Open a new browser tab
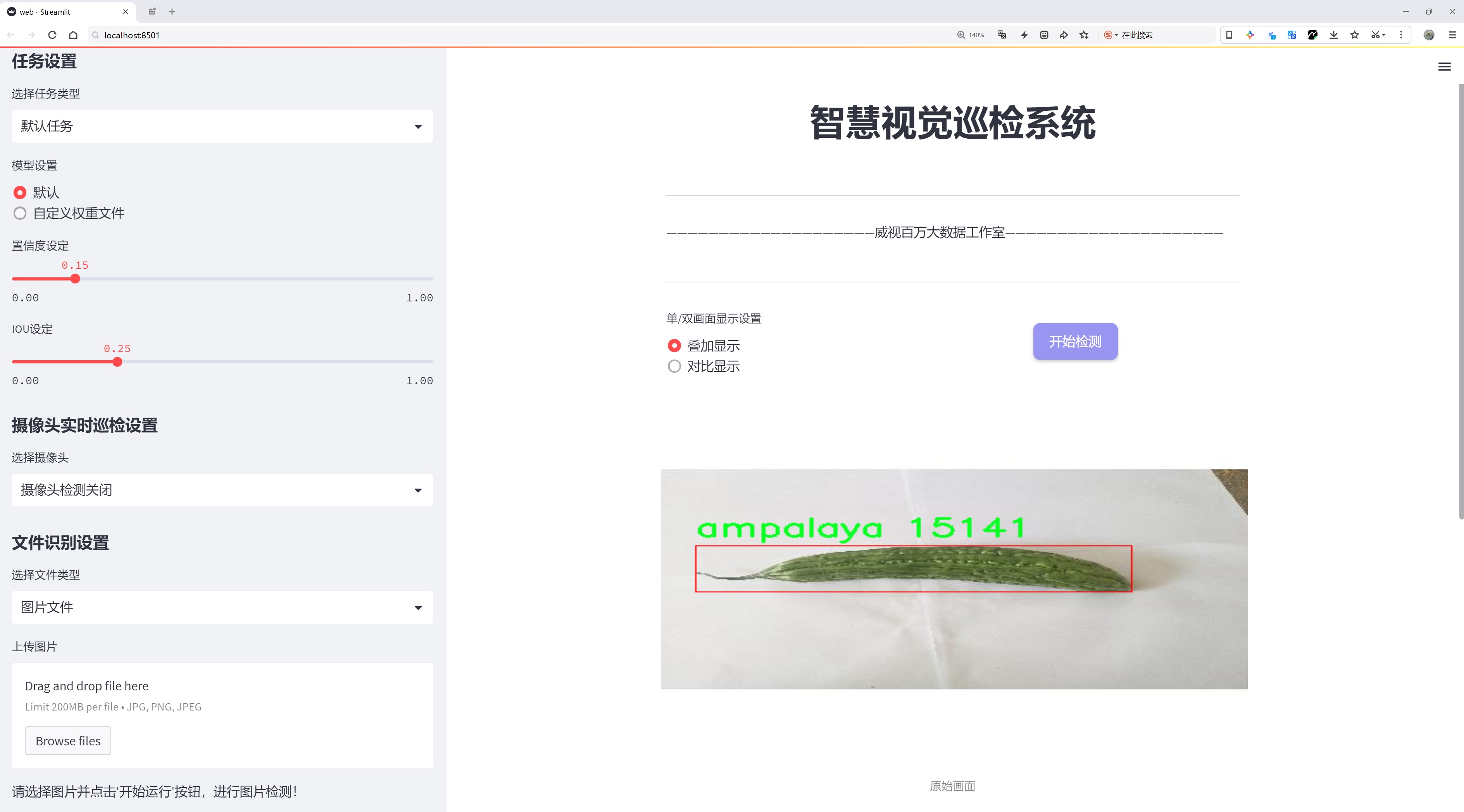 [x=172, y=11]
